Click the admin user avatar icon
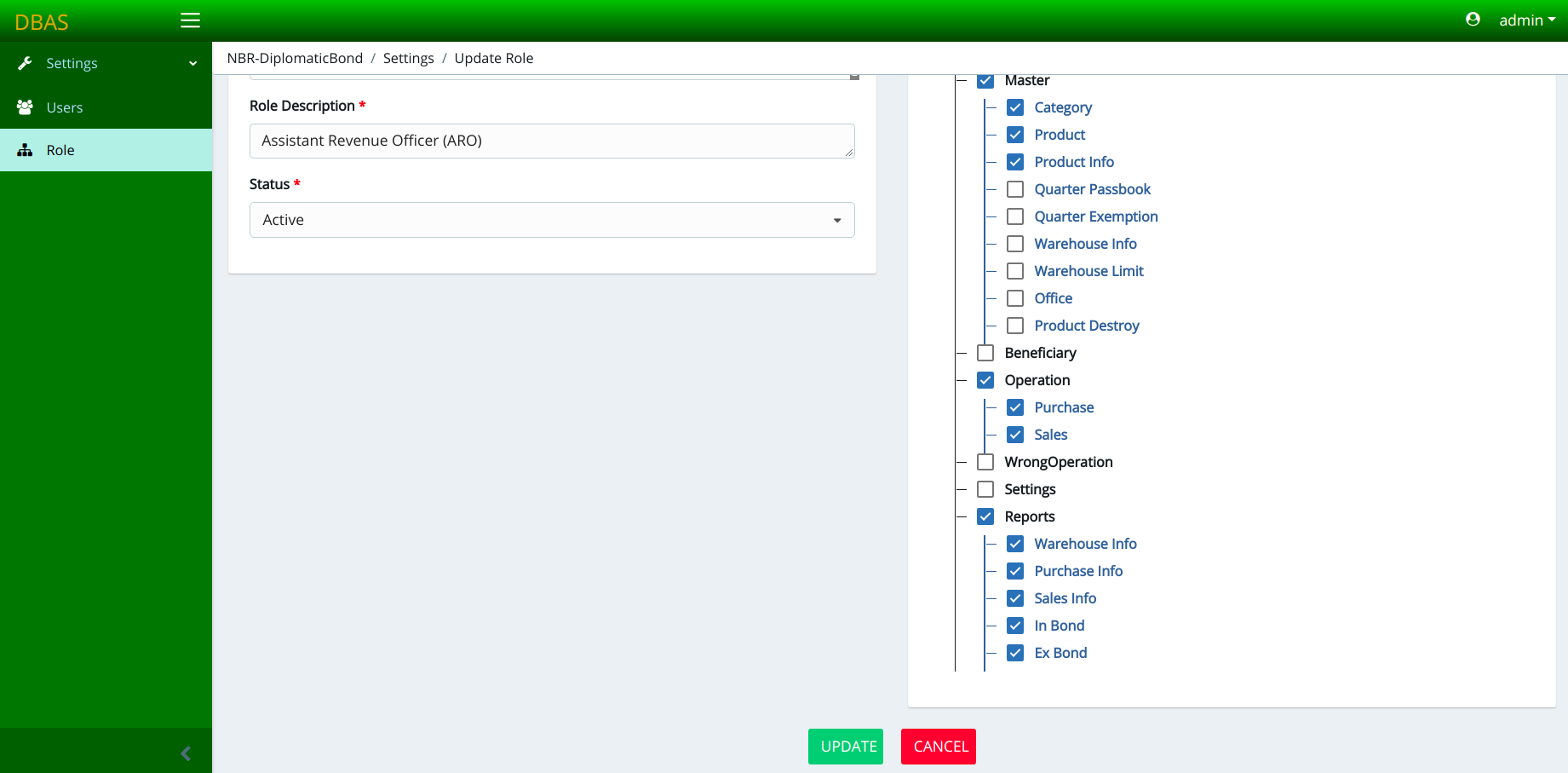Viewport: 1568px width, 773px height. coord(1473,20)
